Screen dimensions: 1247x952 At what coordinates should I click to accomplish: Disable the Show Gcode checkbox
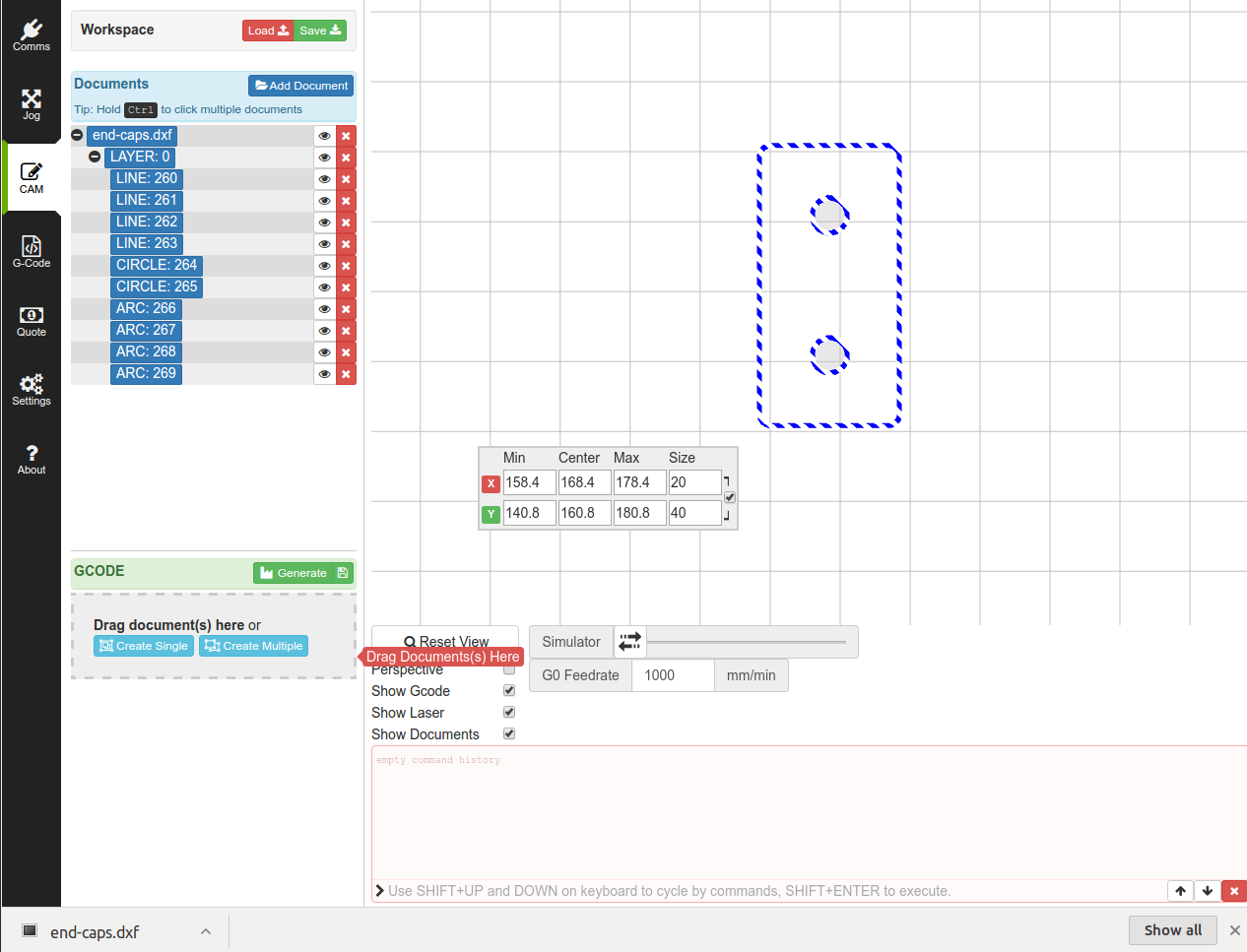(509, 691)
